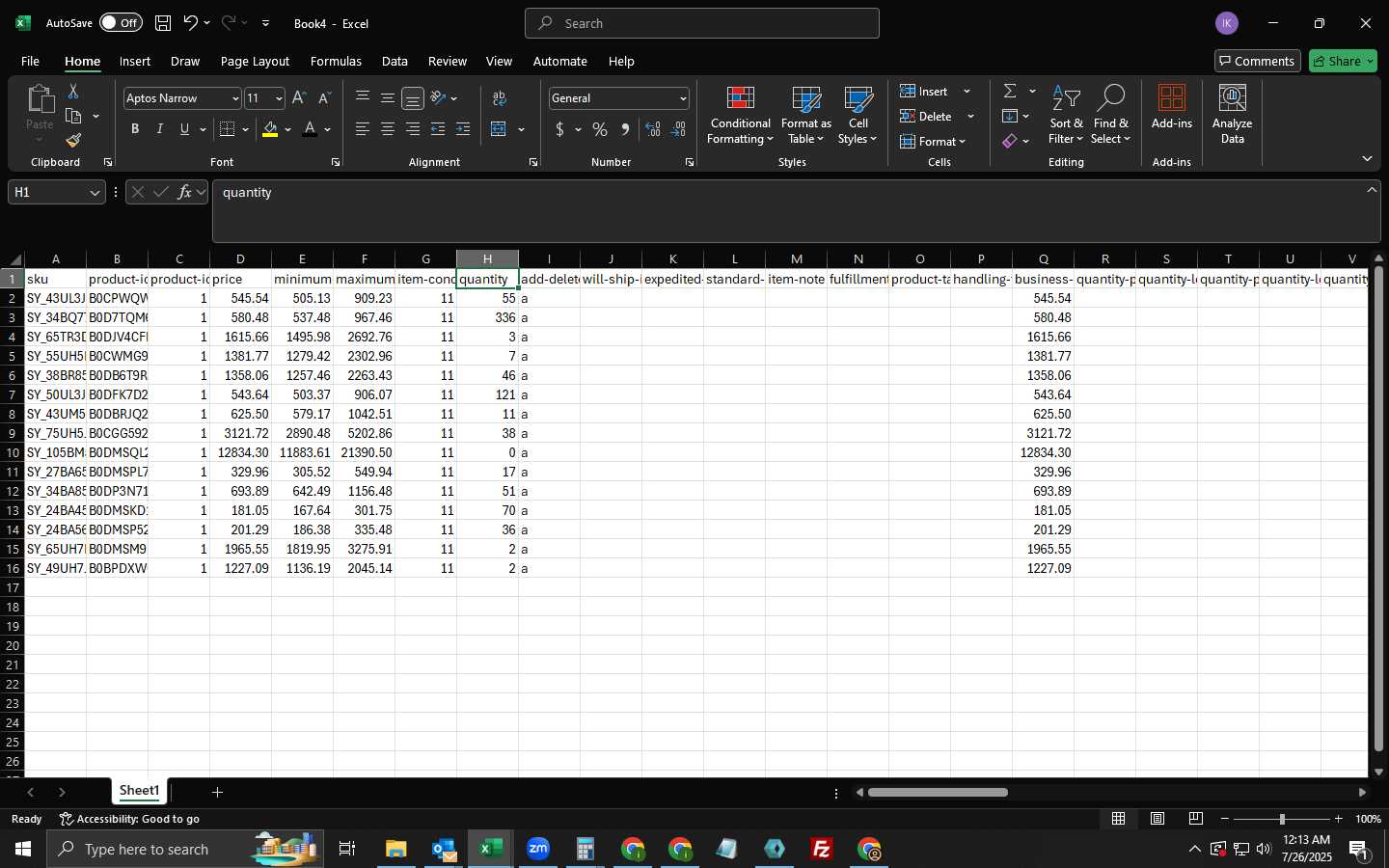Click the red Font Color swatch button

(x=310, y=129)
